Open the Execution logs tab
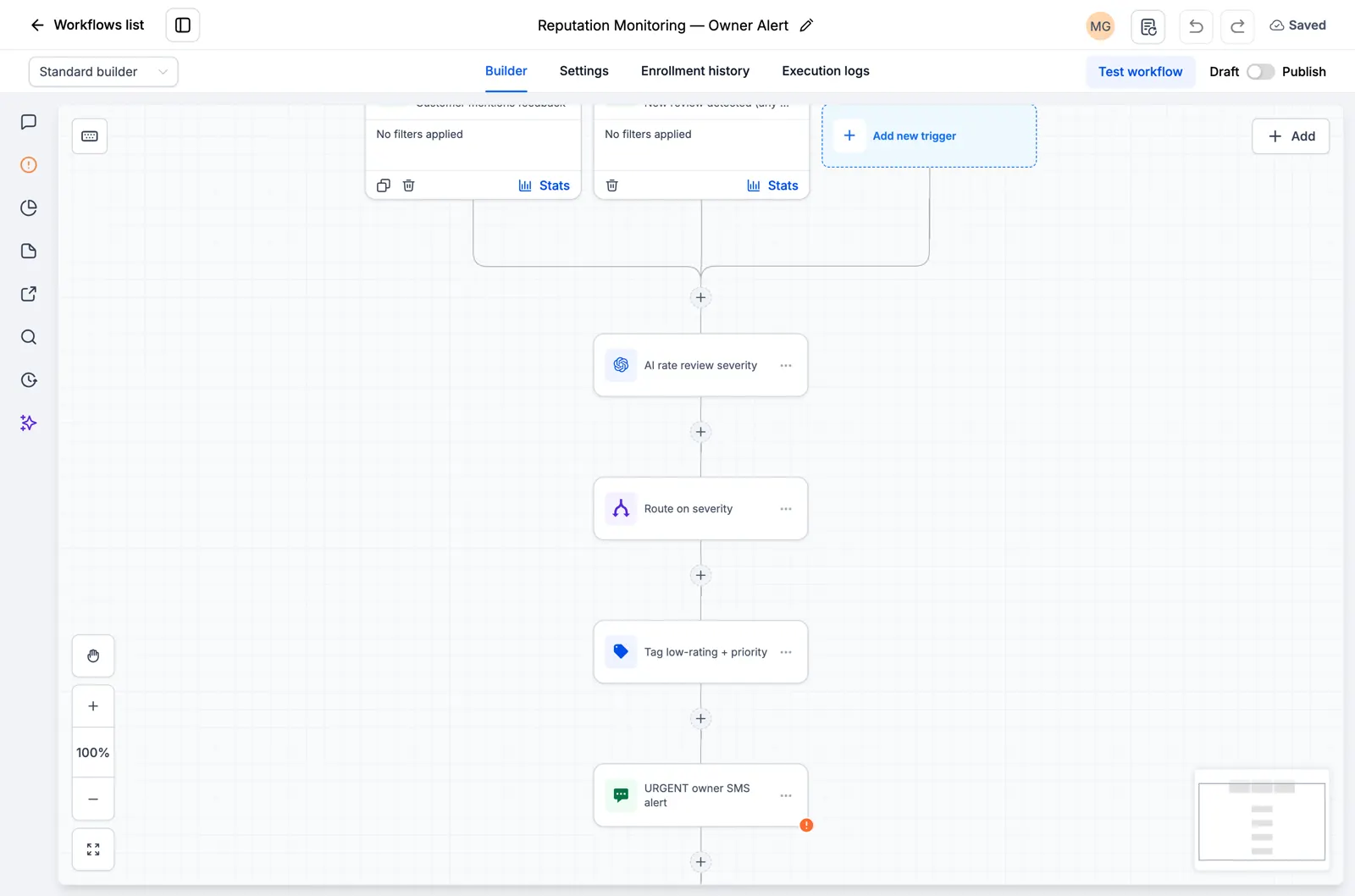Image resolution: width=1355 pixels, height=896 pixels. [826, 71]
